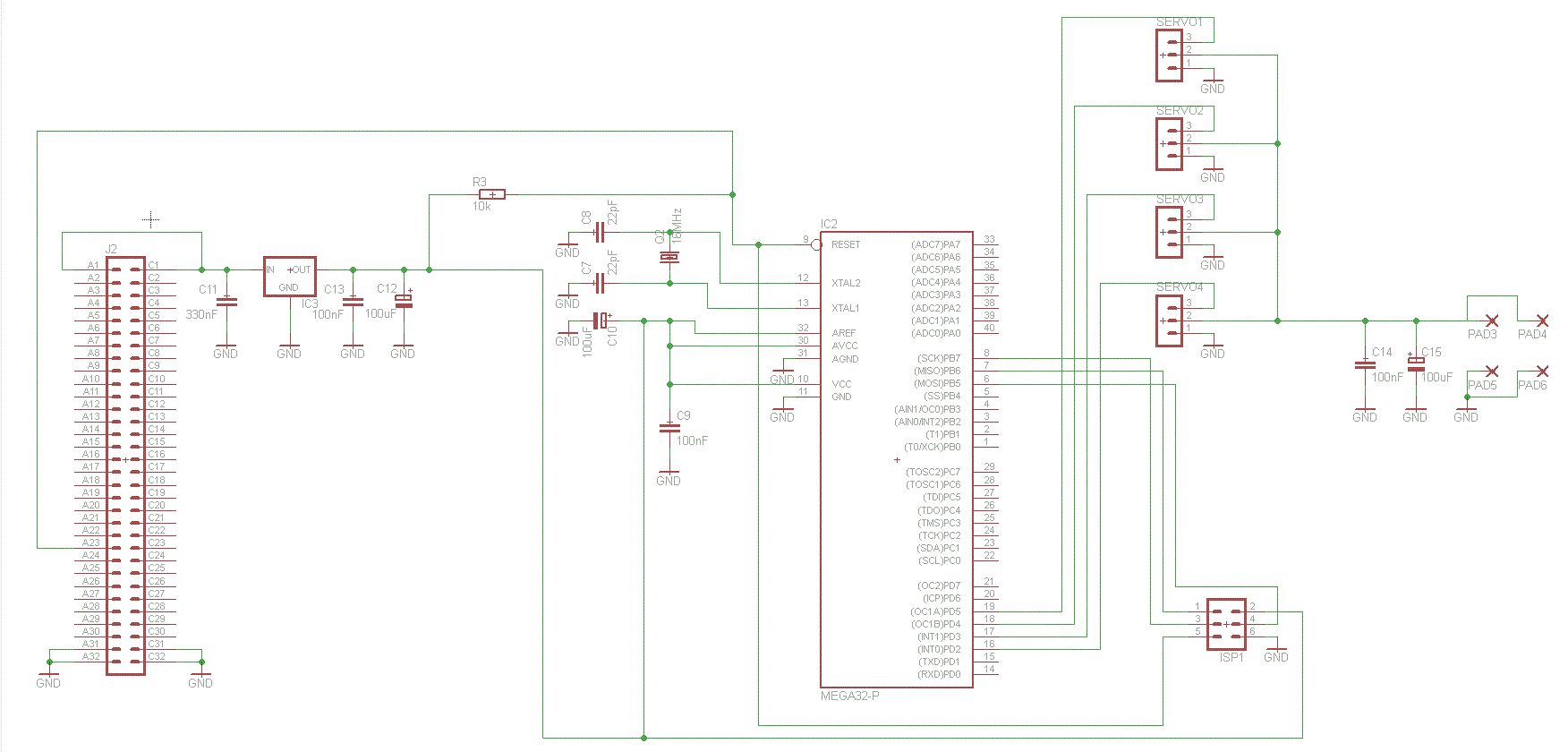
Task: Click the J2 name label
Action: pyautogui.click(x=111, y=250)
